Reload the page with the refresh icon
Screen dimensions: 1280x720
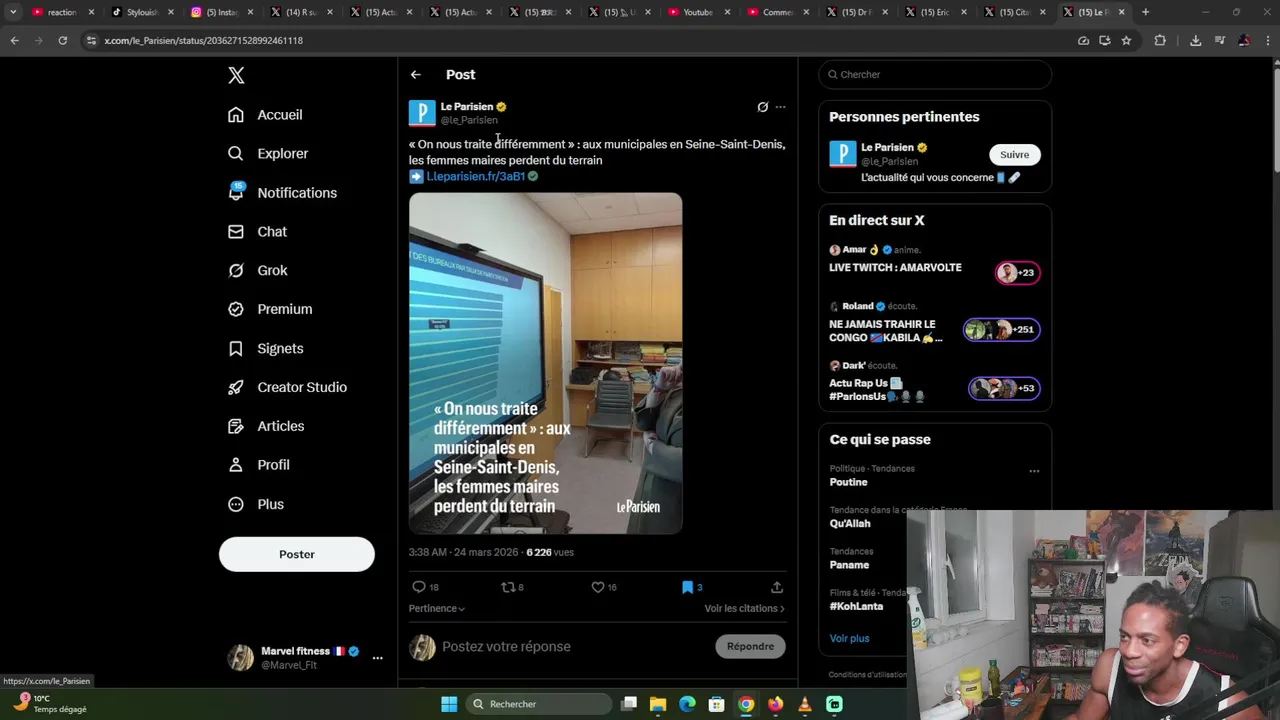click(62, 41)
